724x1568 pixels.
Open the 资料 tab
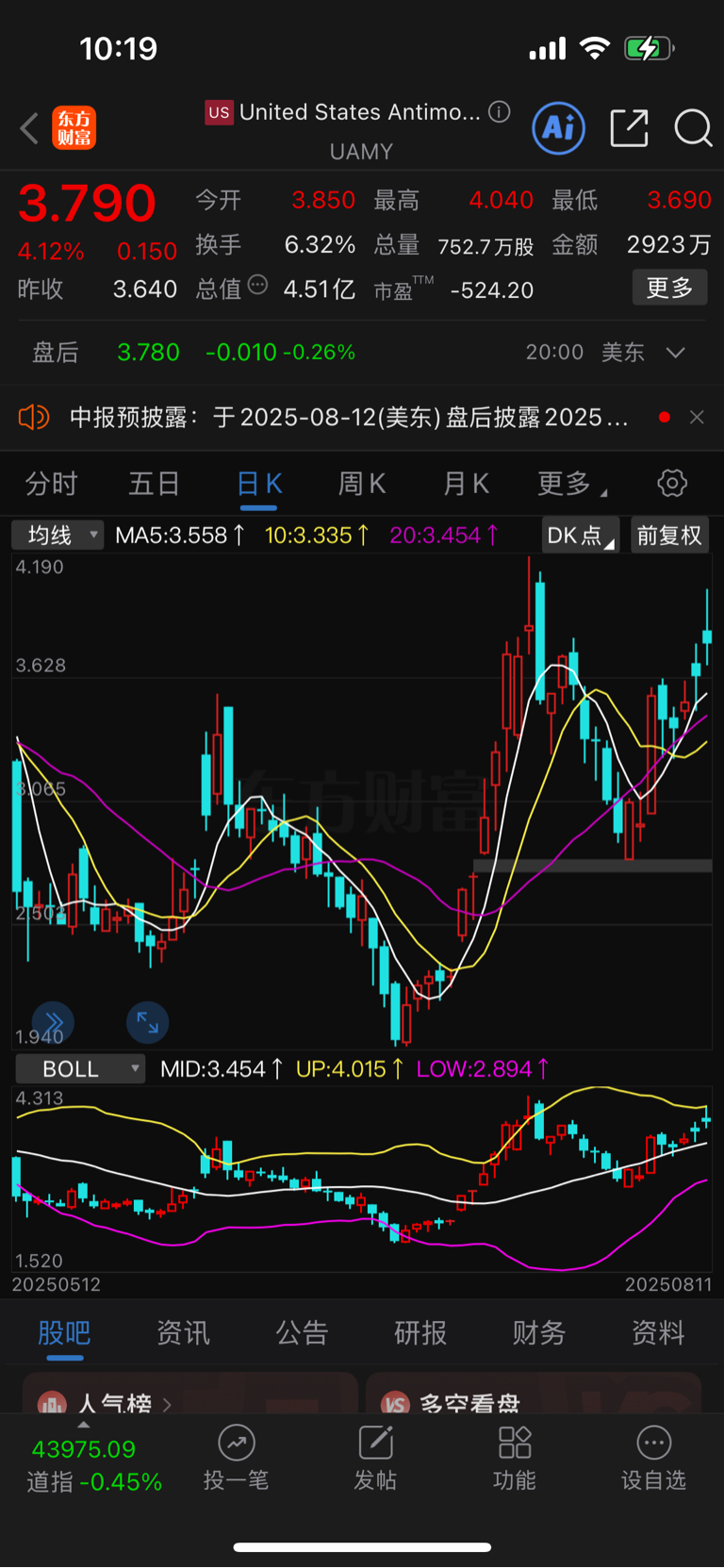coord(658,1332)
